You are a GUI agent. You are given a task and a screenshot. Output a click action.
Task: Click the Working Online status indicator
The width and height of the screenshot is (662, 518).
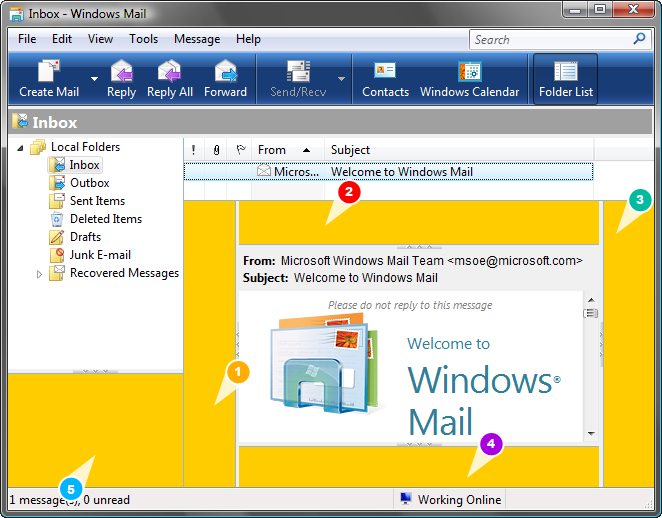[450, 500]
